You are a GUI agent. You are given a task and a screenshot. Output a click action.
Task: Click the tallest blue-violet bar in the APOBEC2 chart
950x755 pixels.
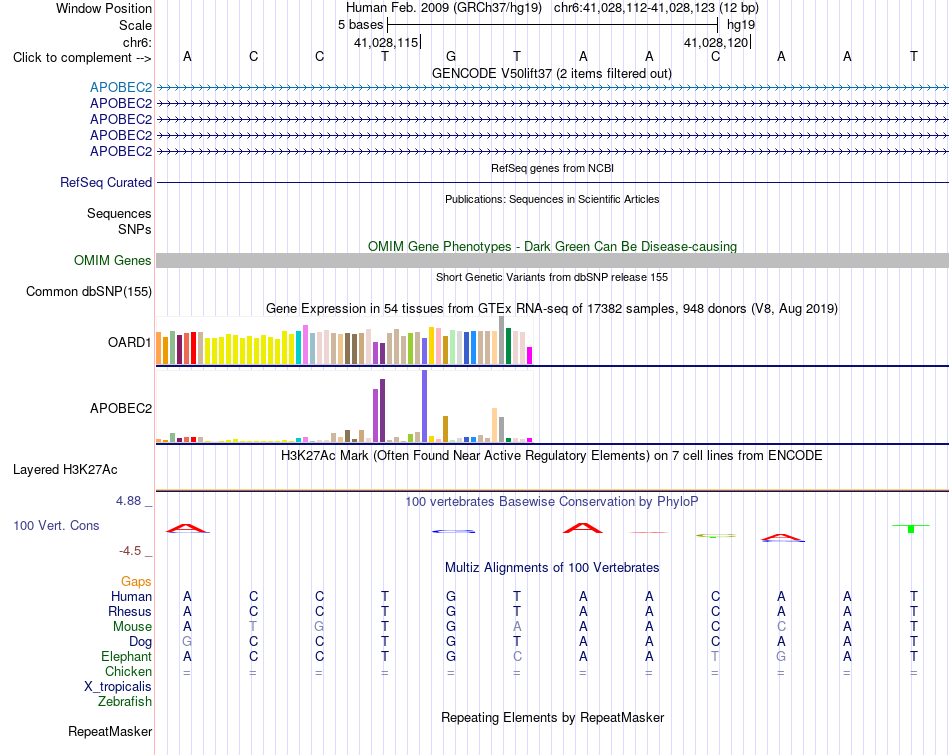[425, 406]
